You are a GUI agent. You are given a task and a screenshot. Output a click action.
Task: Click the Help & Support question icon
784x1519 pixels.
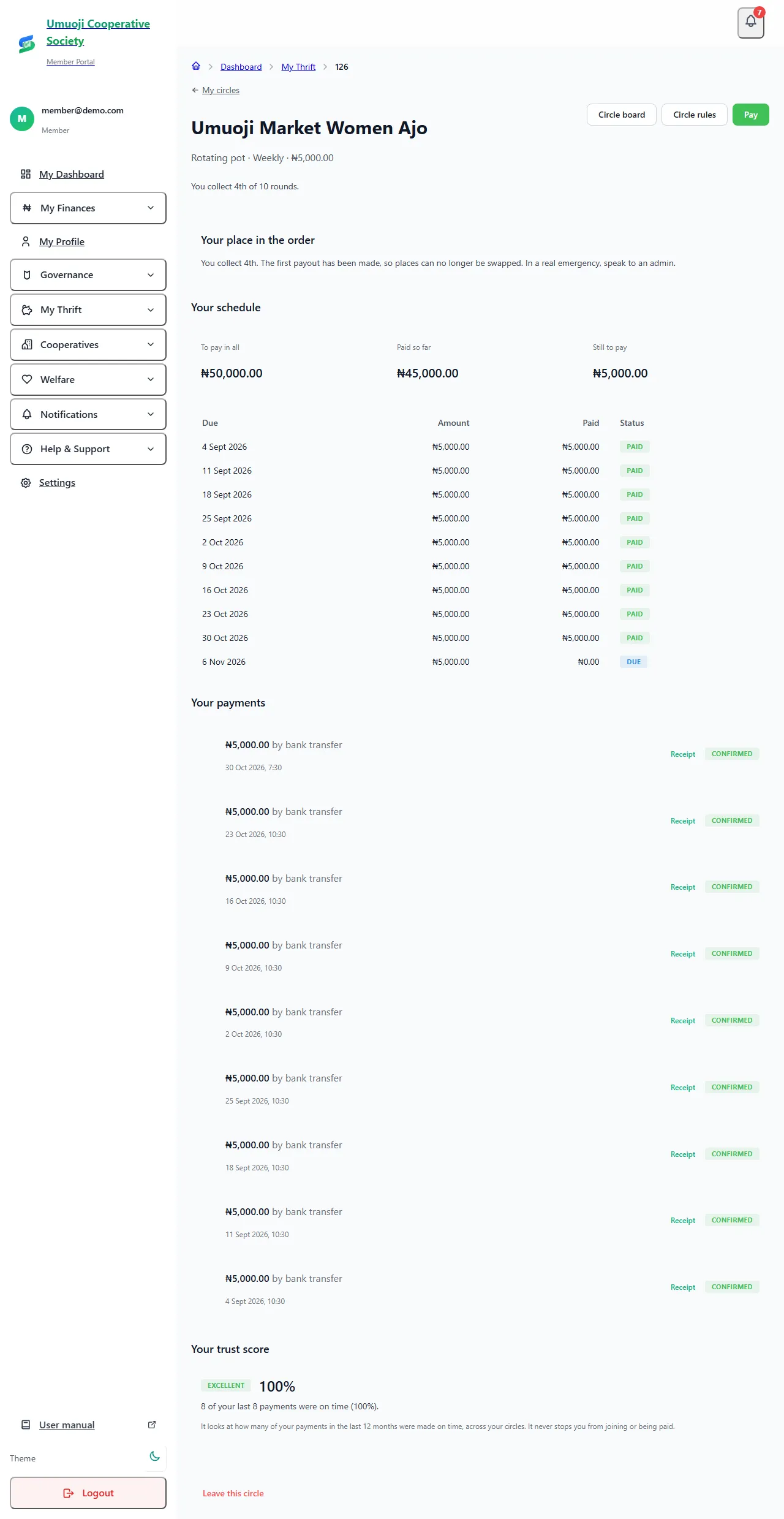[x=27, y=449]
